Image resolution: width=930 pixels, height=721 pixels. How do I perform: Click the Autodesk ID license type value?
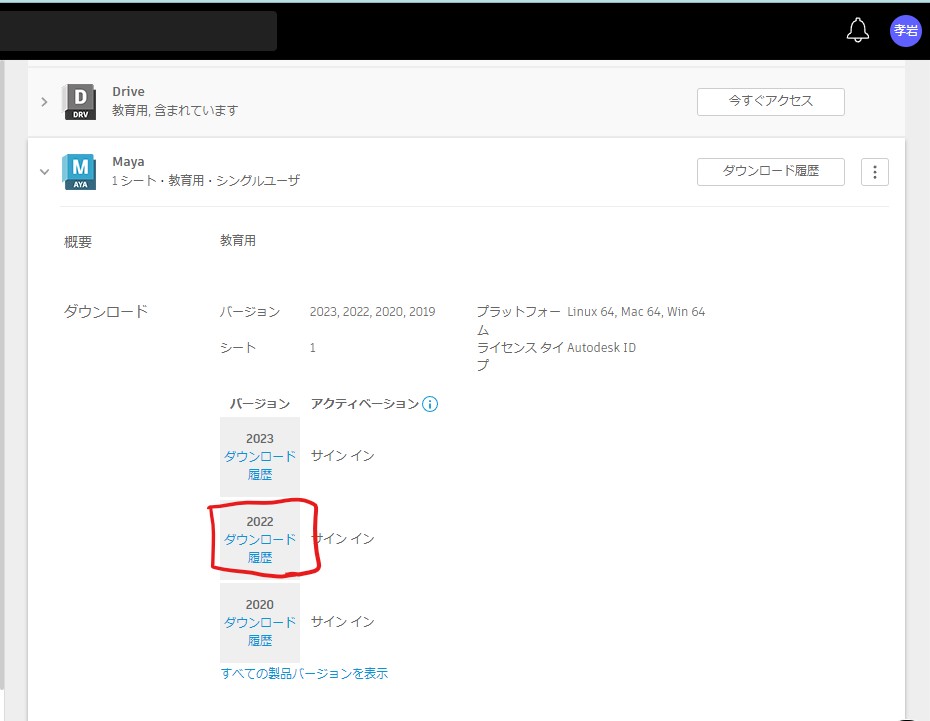point(601,347)
